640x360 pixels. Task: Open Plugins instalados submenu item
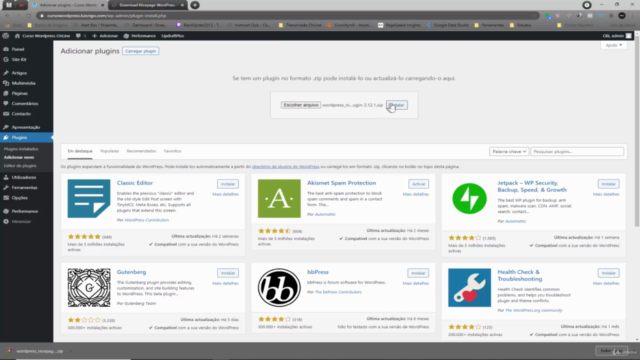click(21, 149)
